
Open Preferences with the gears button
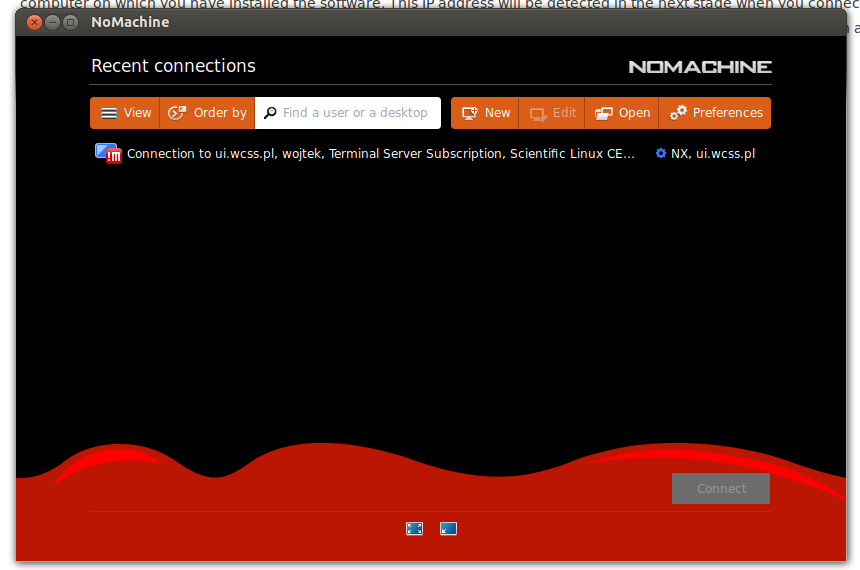point(715,113)
